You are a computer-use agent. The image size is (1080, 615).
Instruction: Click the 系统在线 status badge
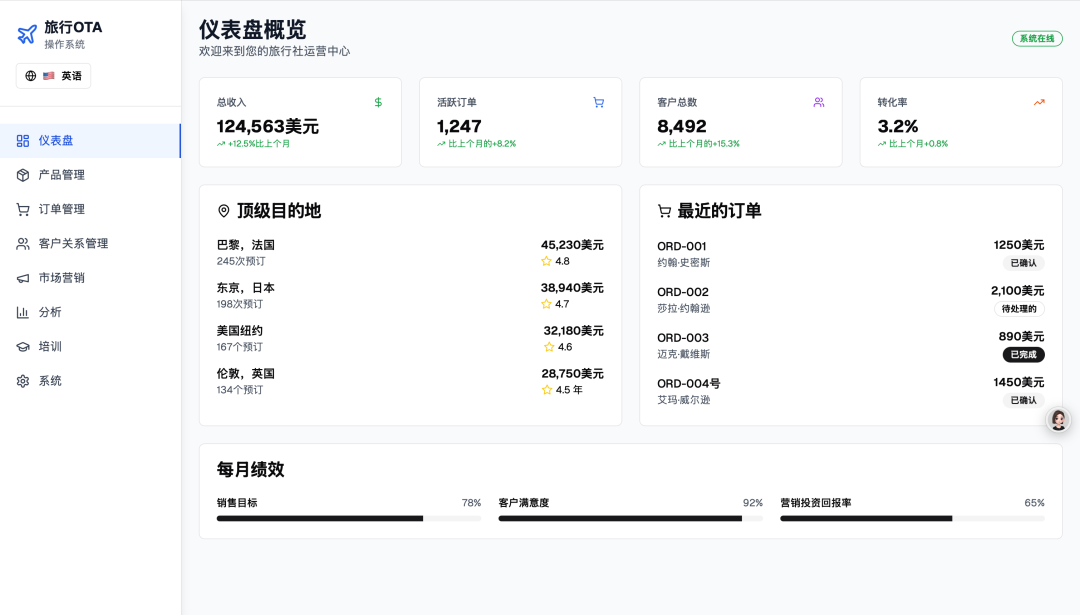(1037, 39)
